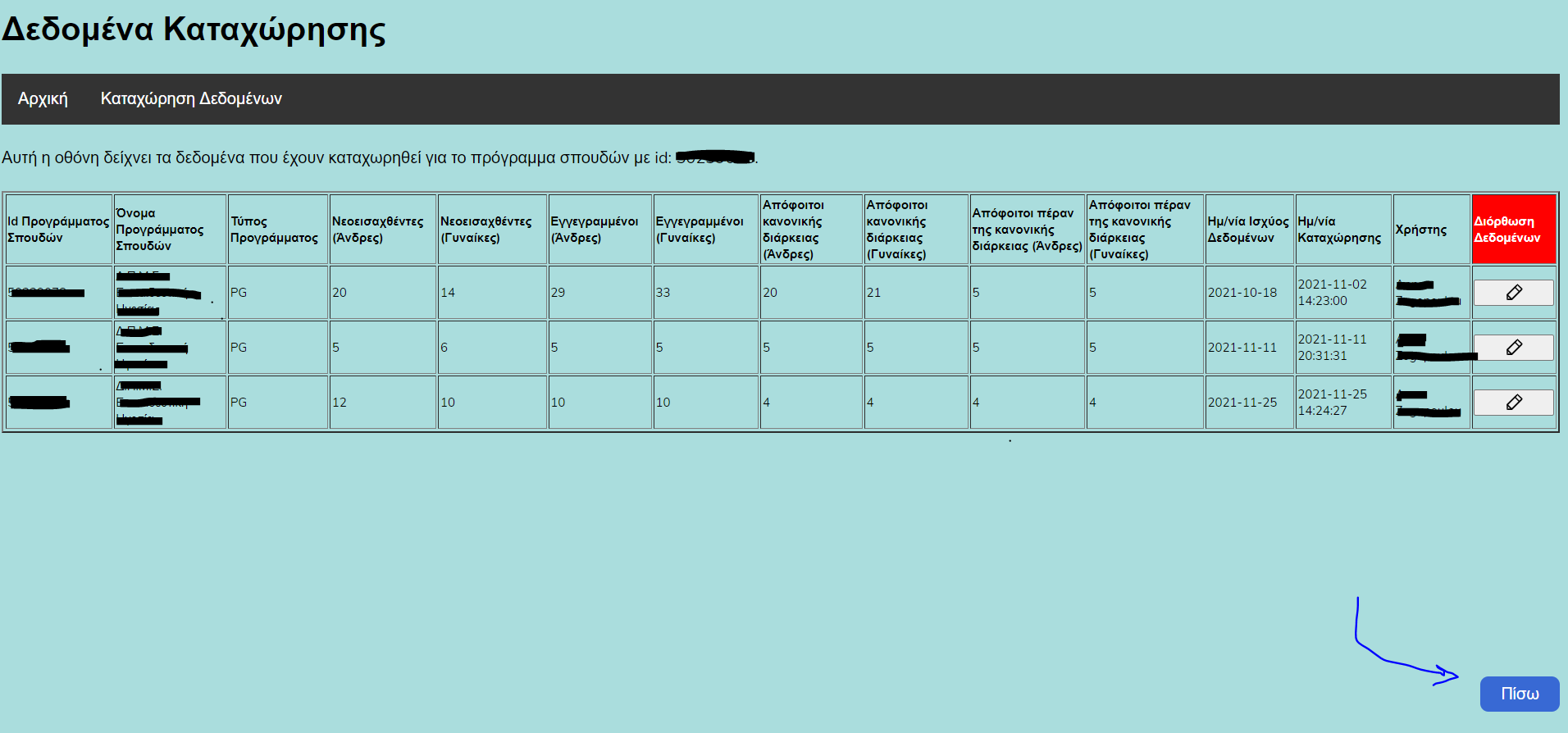Click the Εγγεγραμμένοι (Γυναίκες) column header
The image size is (1568, 733).
pyautogui.click(x=706, y=230)
